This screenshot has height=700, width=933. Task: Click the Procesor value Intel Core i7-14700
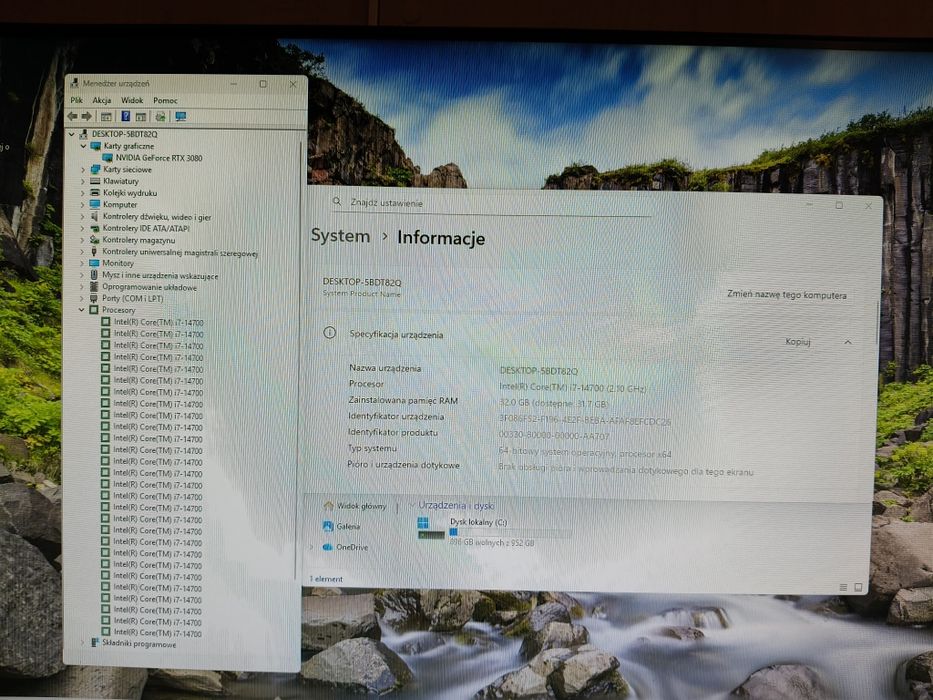tap(572, 387)
